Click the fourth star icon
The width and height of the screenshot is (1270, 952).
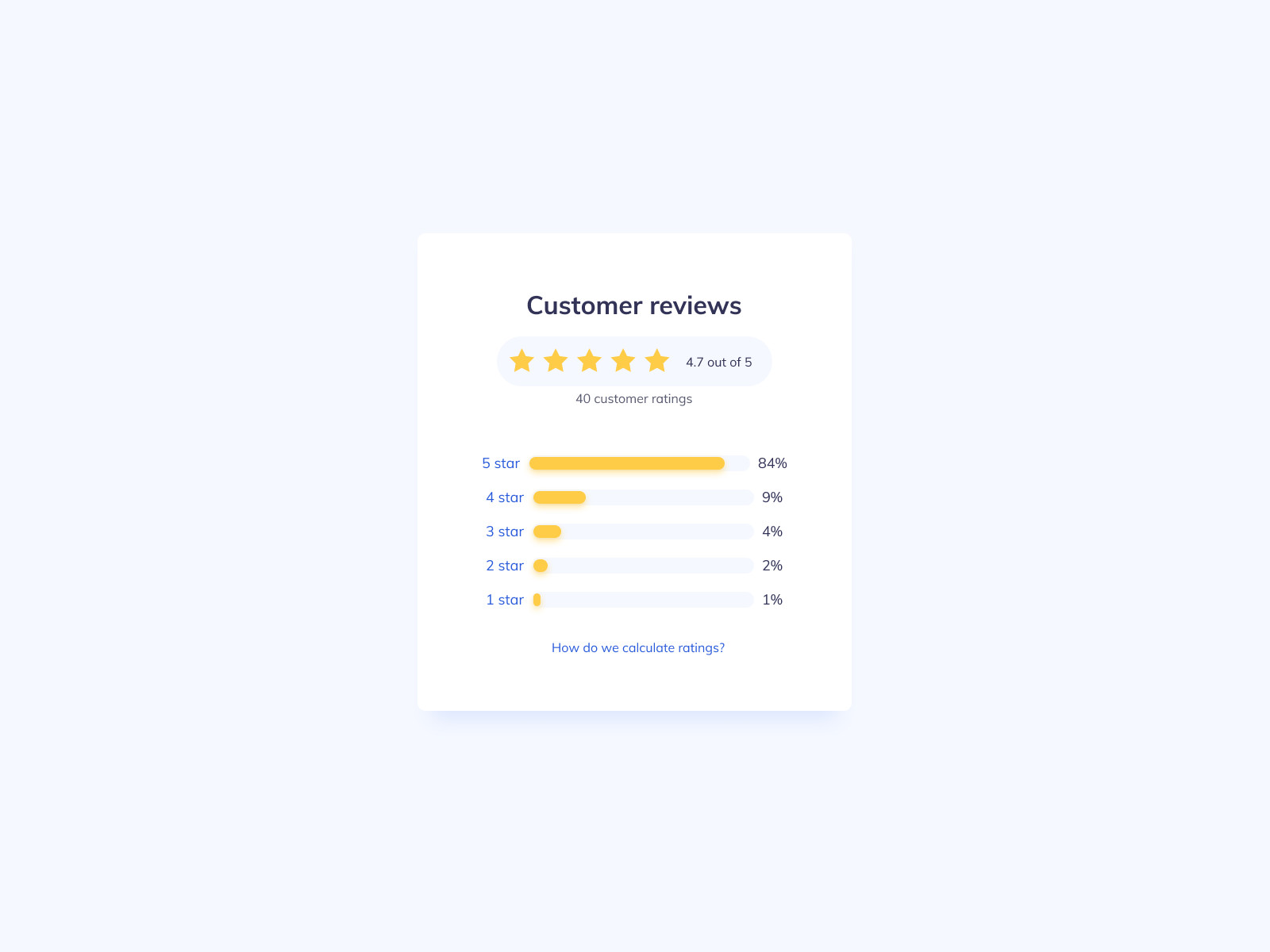tap(623, 361)
